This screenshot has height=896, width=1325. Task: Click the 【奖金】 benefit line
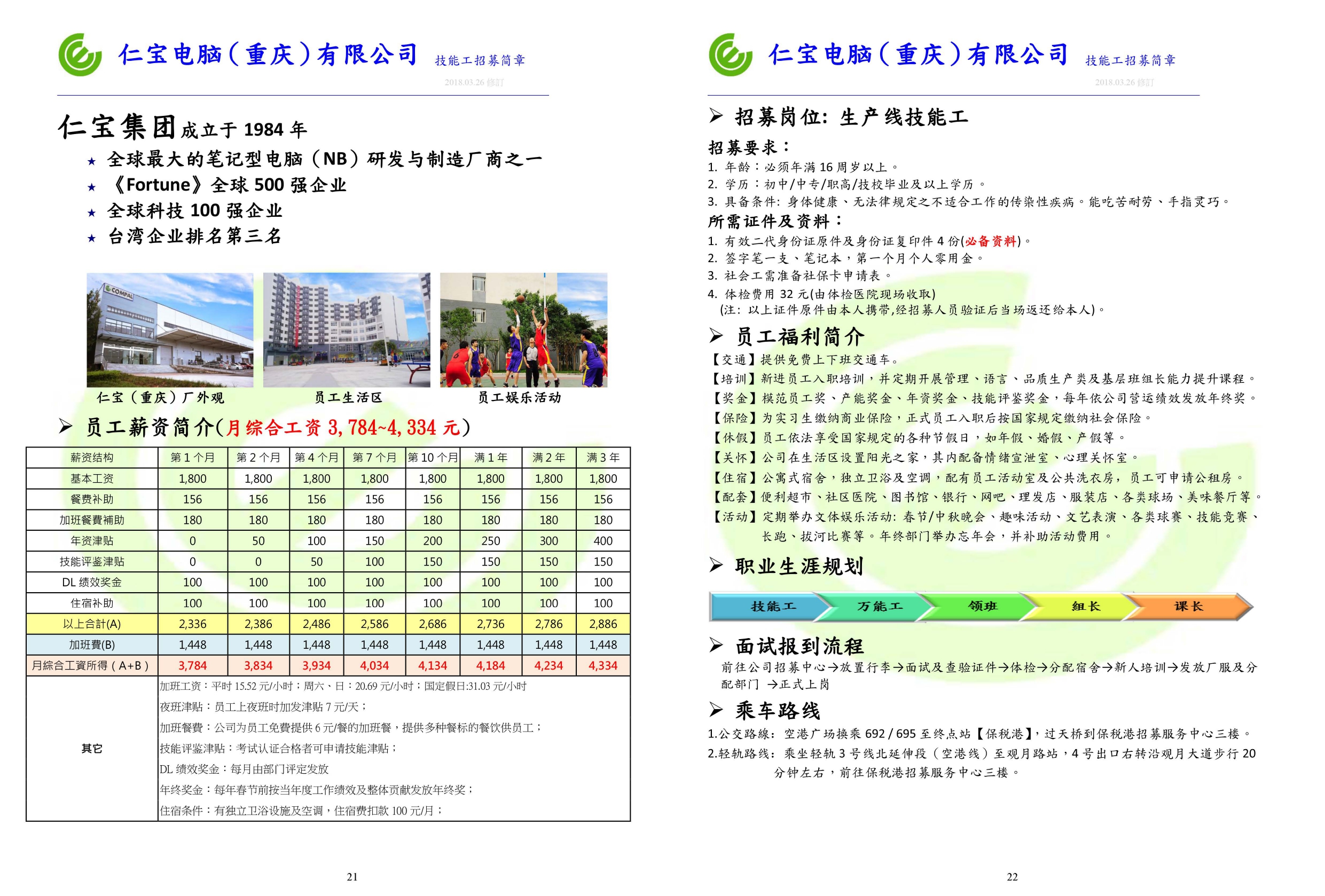pos(984,398)
